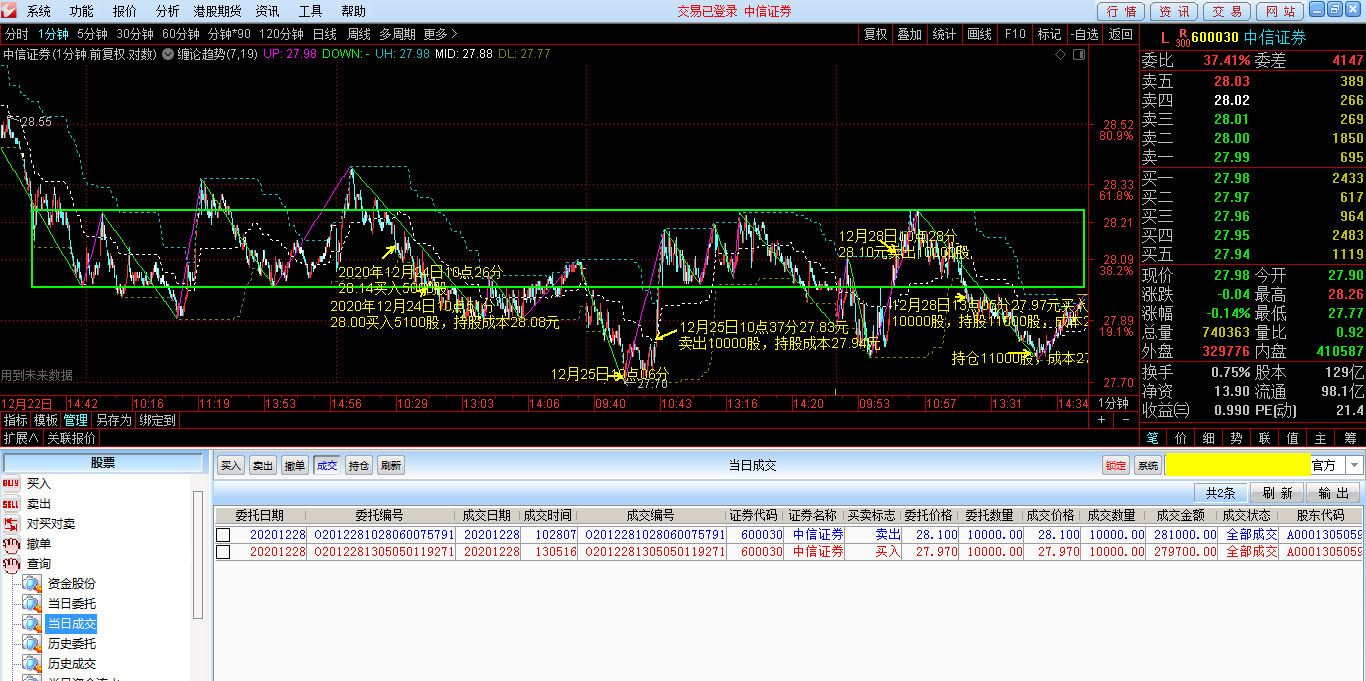Open the 港股期货 menu

217,11
